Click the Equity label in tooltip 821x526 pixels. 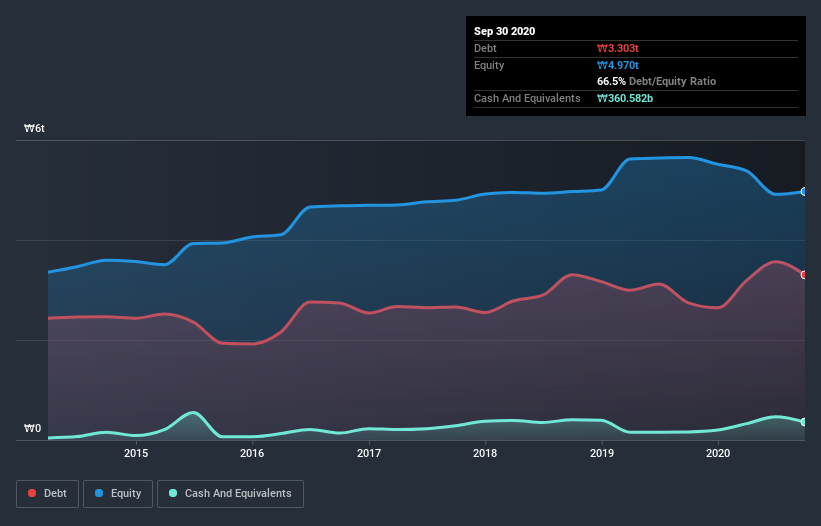(x=489, y=65)
